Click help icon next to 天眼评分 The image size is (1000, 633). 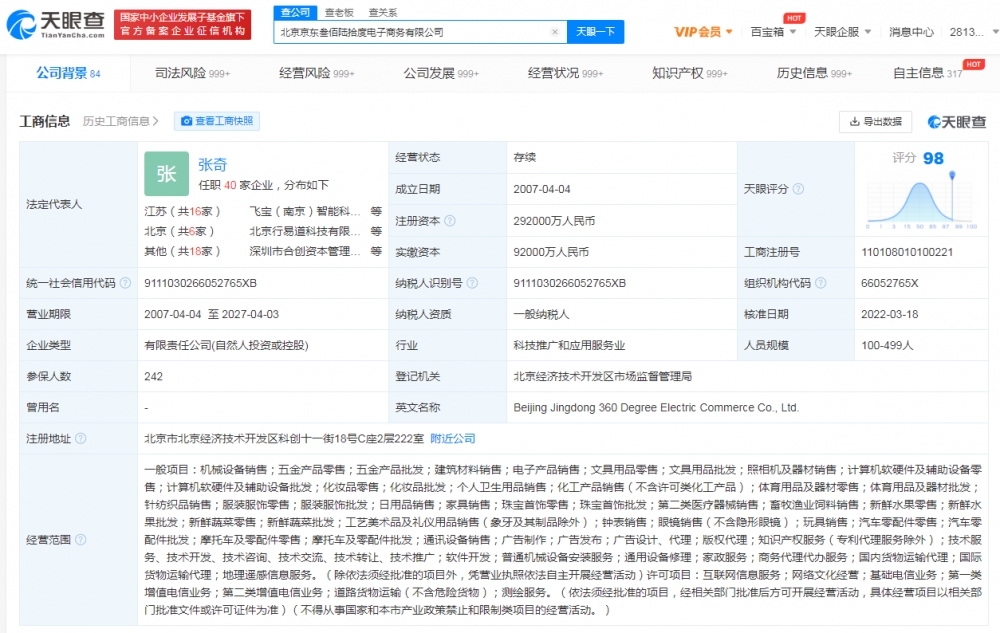[798, 189]
